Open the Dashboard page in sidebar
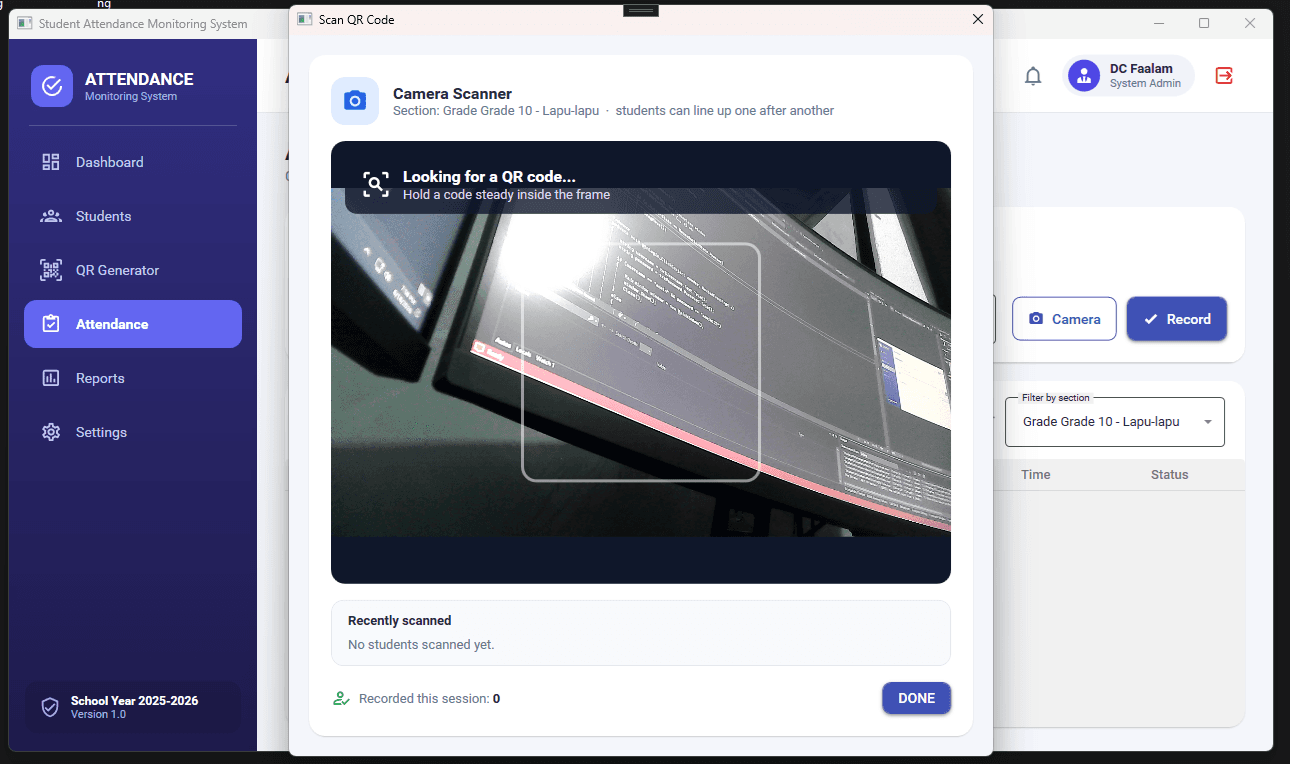 (x=133, y=162)
